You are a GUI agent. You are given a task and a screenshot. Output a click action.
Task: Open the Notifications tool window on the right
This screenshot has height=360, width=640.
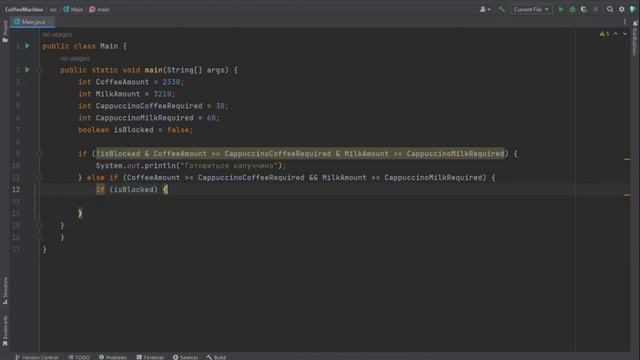(635, 38)
